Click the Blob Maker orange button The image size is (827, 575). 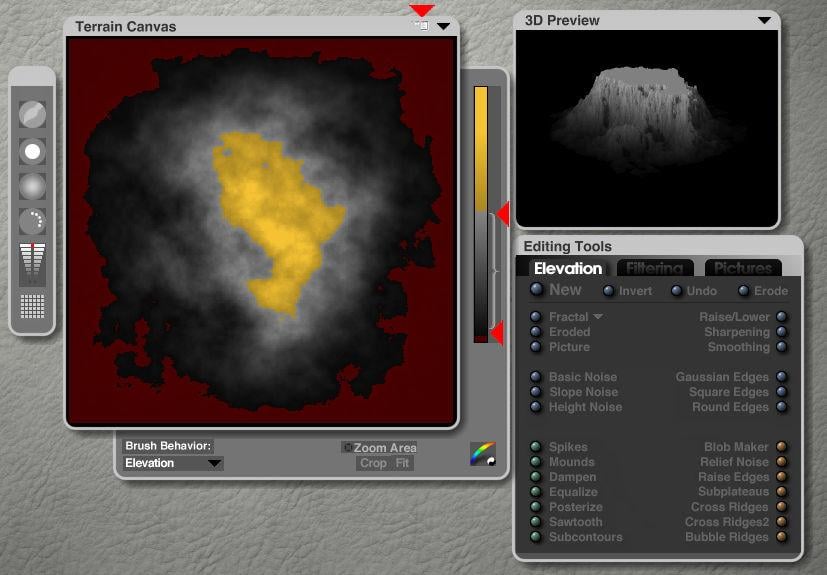pos(782,447)
